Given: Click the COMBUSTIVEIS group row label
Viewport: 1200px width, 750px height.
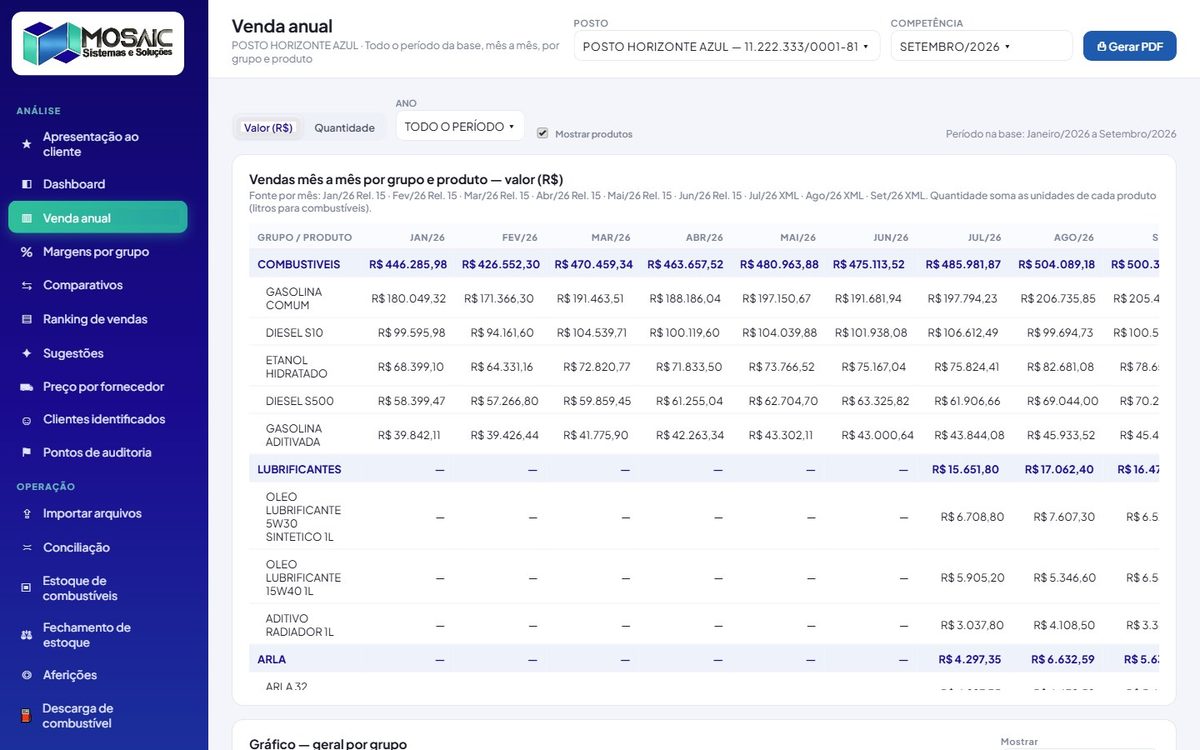Looking at the screenshot, I should (x=299, y=265).
